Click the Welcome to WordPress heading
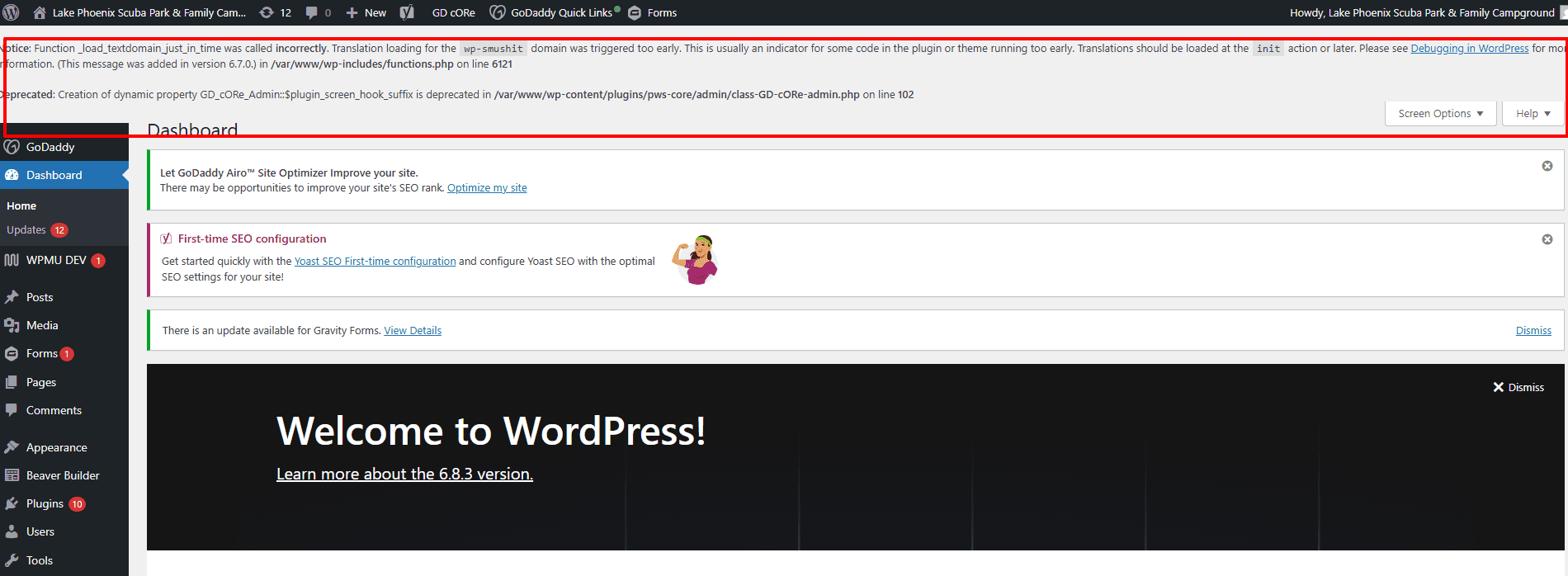 point(491,431)
